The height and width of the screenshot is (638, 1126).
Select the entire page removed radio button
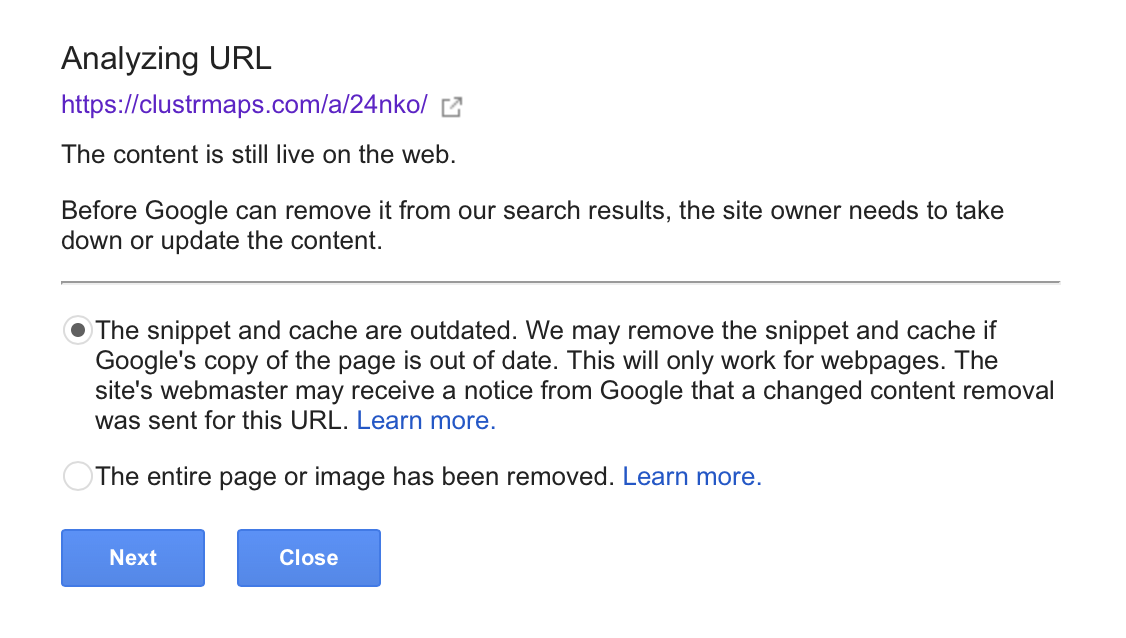click(x=77, y=476)
